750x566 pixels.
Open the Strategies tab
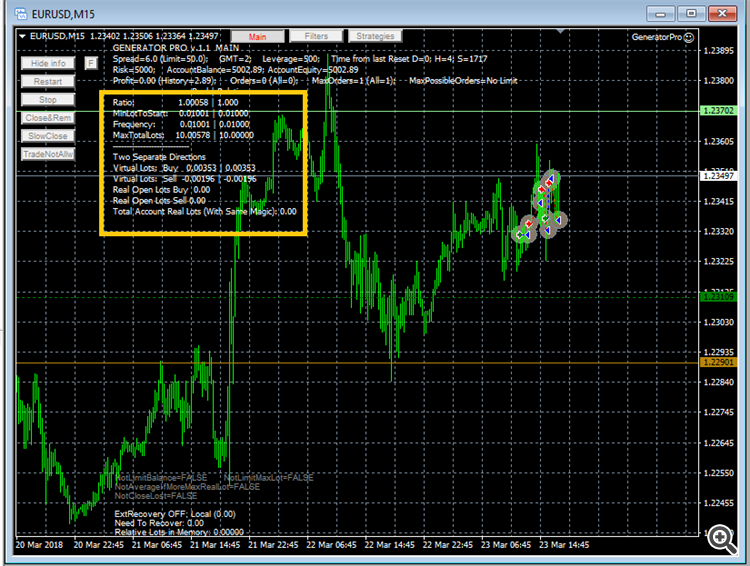tap(375, 36)
